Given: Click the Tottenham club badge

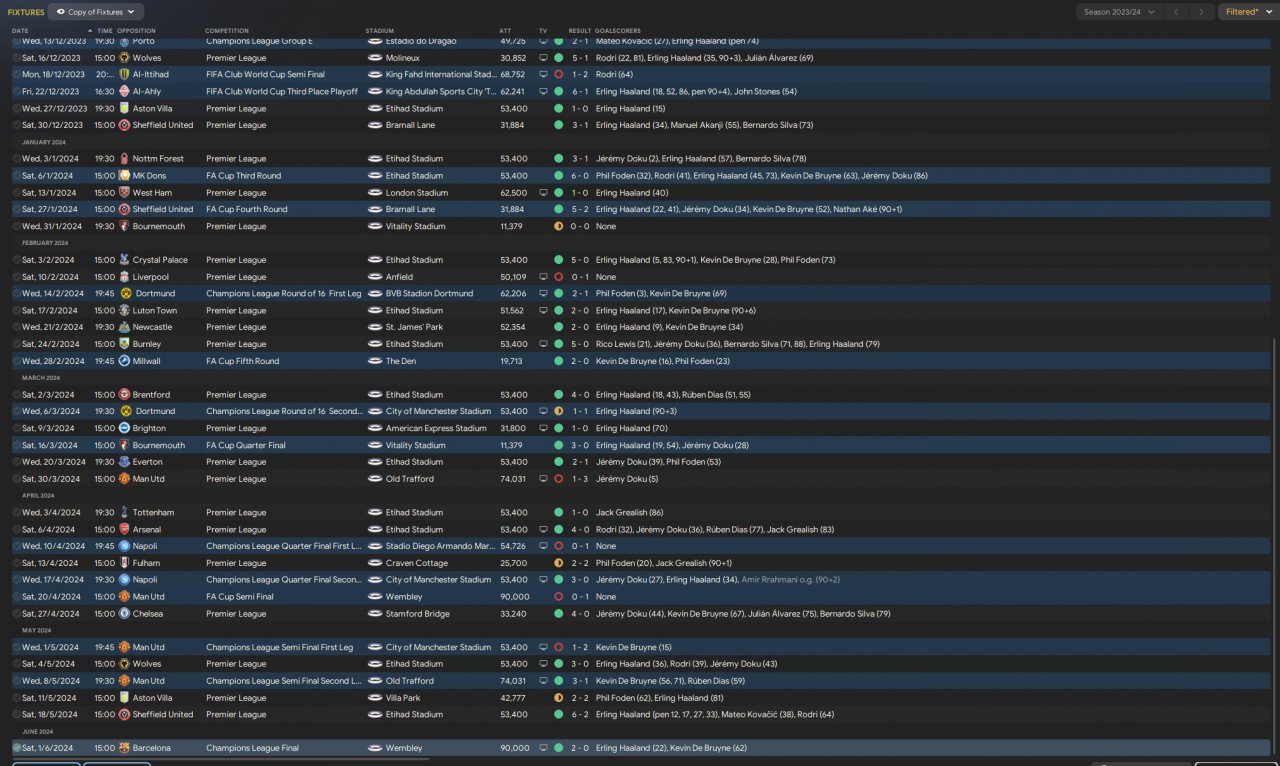Looking at the screenshot, I should (124, 513).
